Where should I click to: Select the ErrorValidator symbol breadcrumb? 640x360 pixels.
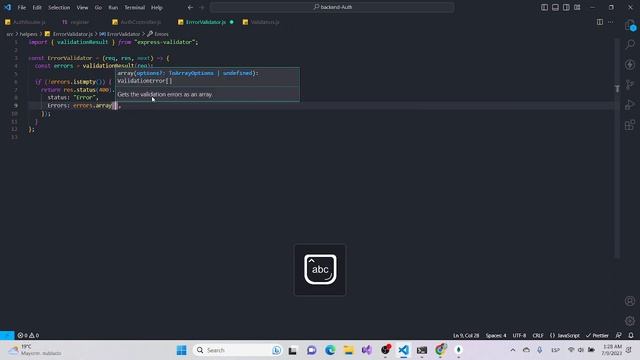coord(120,34)
